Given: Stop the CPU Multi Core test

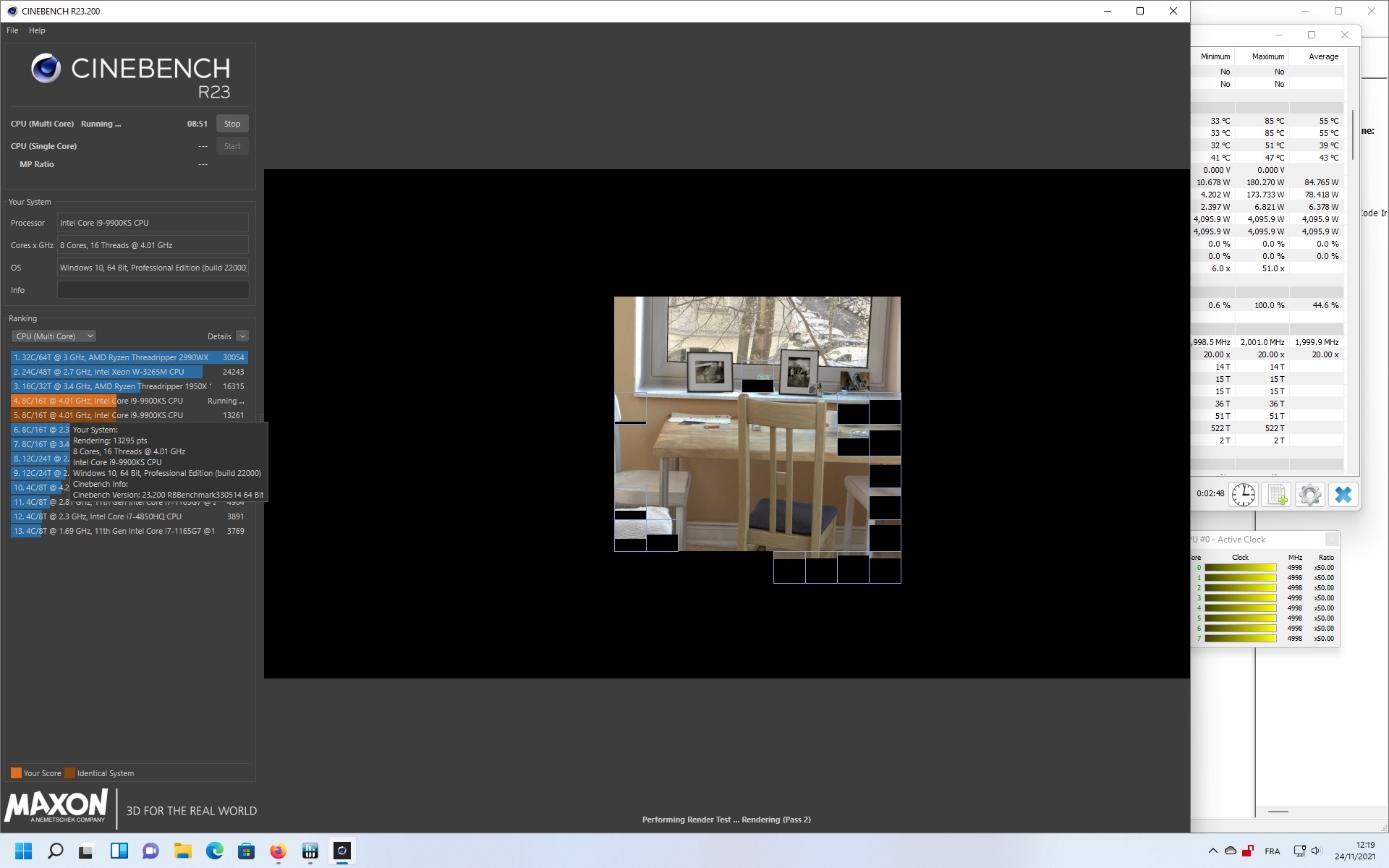Looking at the screenshot, I should pyautogui.click(x=231, y=124).
